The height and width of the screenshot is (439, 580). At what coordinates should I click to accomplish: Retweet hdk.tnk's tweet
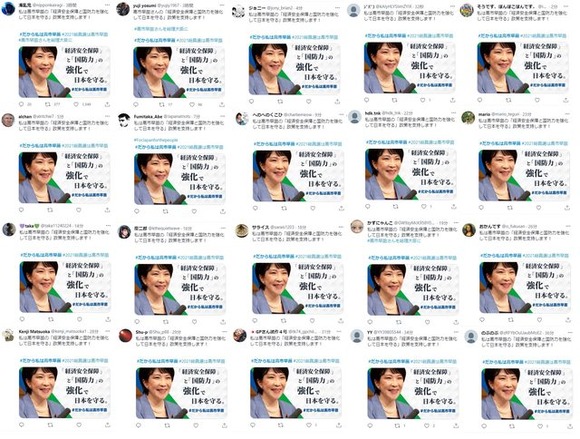395,206
